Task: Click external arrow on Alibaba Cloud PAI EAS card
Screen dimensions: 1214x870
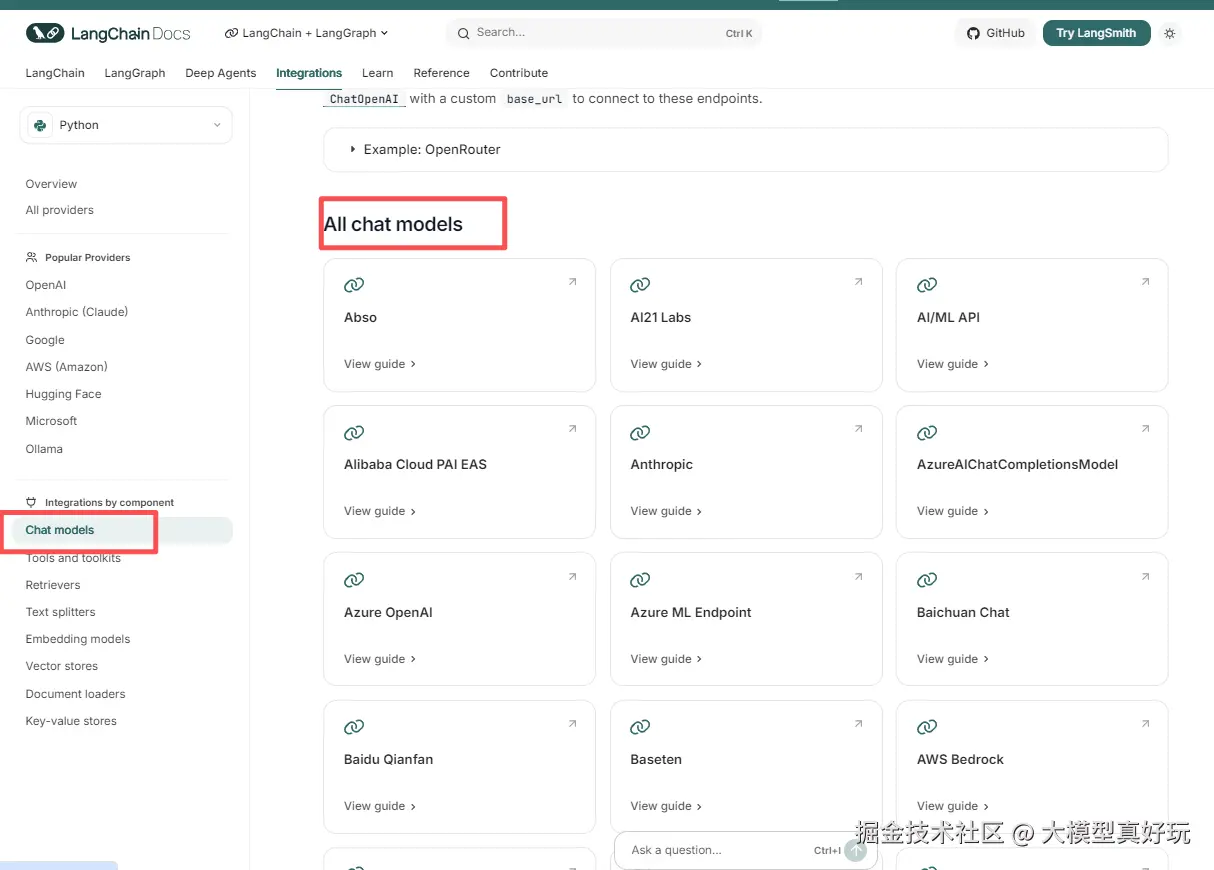Action: coord(572,429)
